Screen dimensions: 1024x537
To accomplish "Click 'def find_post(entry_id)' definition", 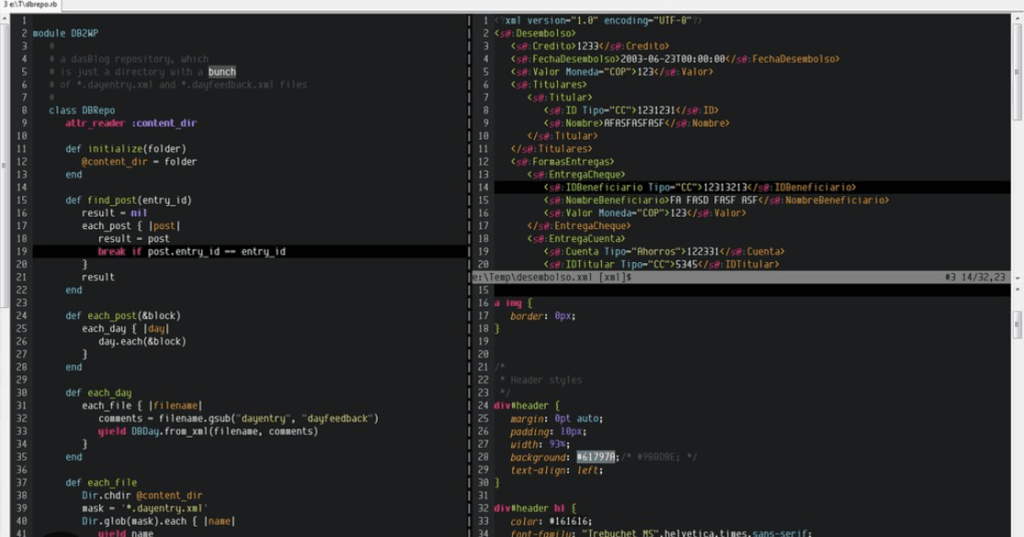I will click(128, 200).
